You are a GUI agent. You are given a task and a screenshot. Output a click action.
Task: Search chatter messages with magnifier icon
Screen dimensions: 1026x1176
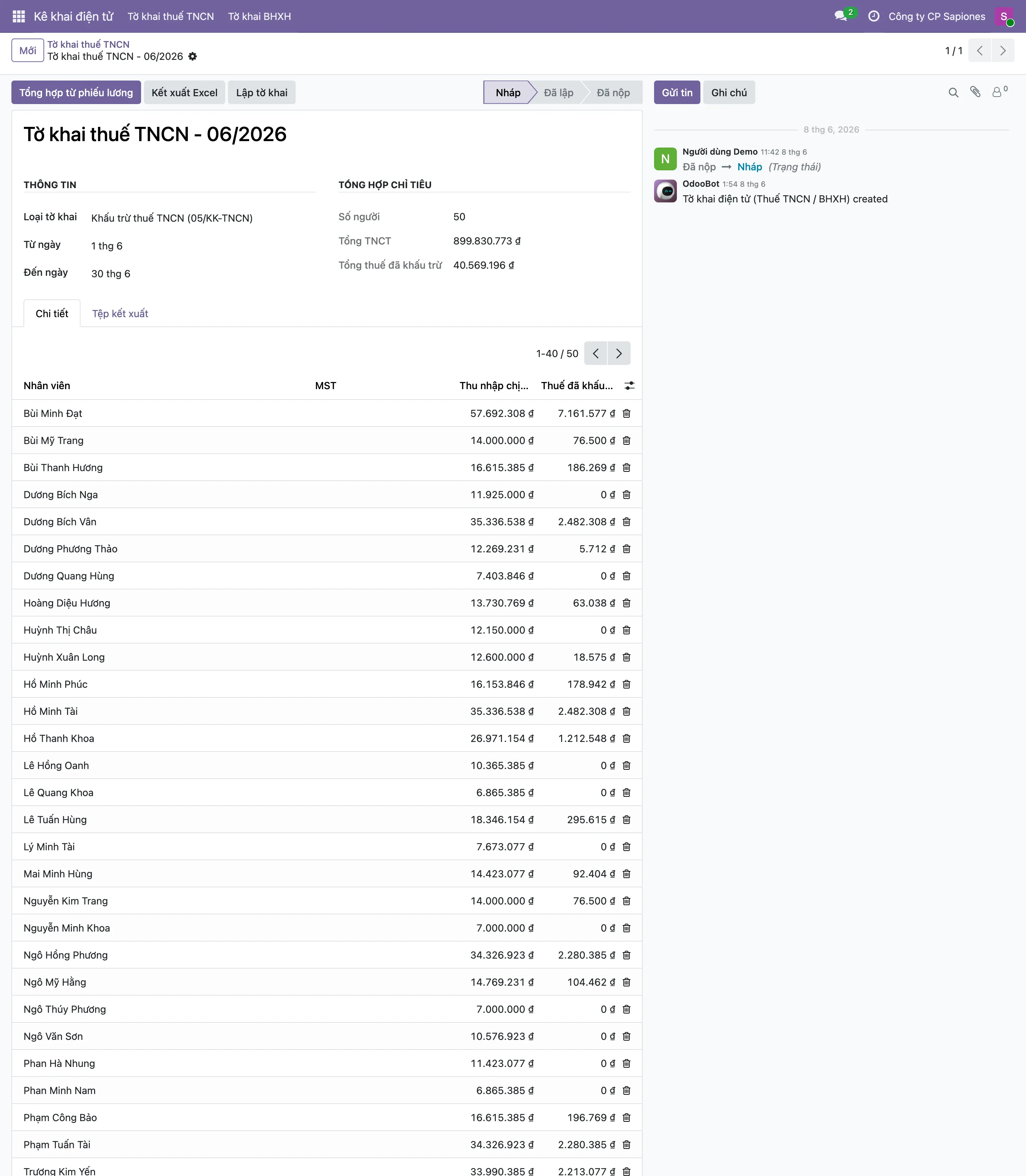tap(953, 92)
